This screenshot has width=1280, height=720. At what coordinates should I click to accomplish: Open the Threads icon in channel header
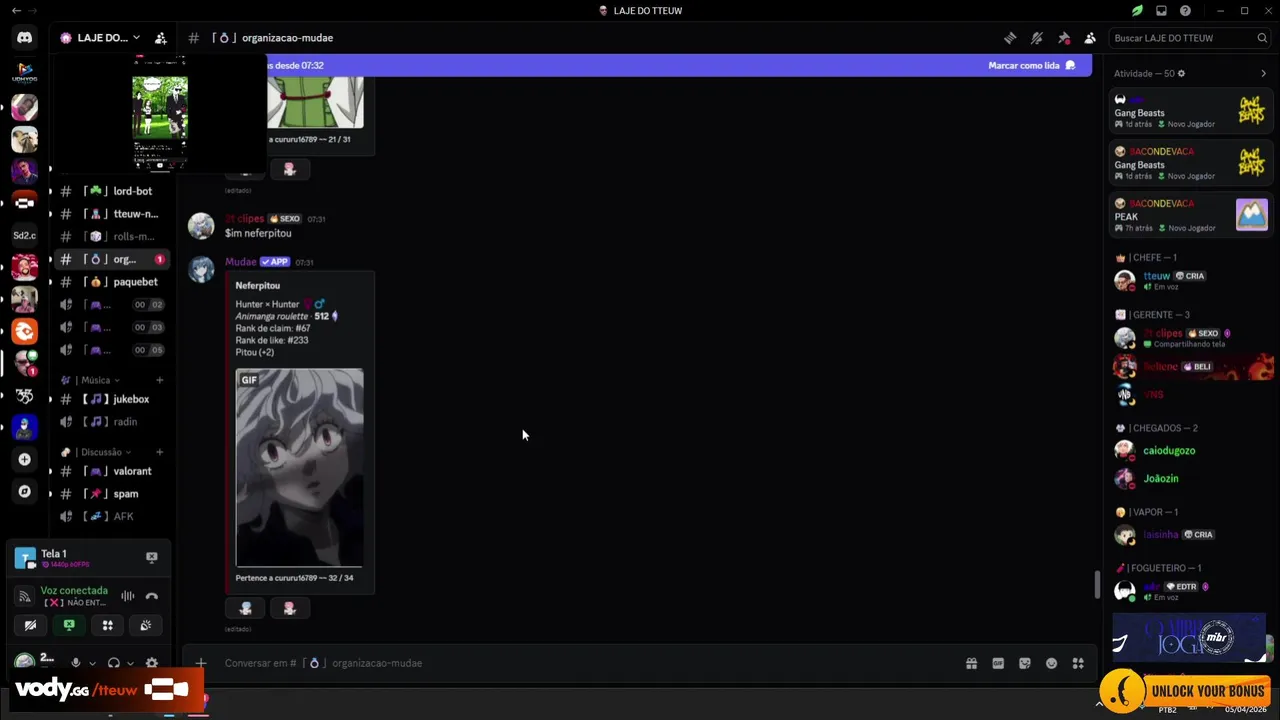pos(1010,38)
